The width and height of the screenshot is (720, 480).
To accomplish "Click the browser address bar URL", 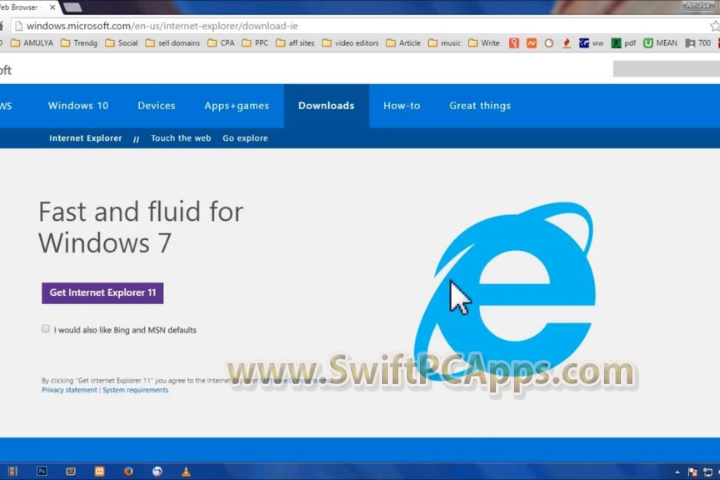I will pos(162,26).
